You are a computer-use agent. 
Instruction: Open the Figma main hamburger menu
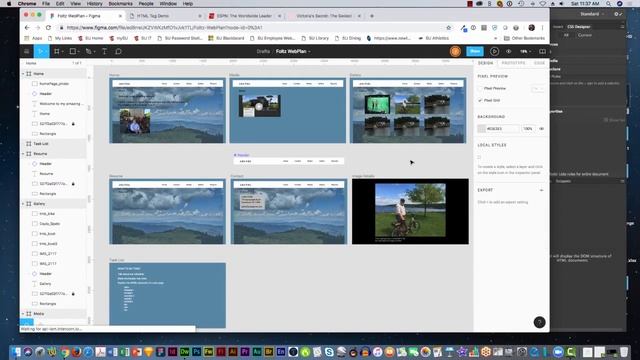tap(27, 51)
